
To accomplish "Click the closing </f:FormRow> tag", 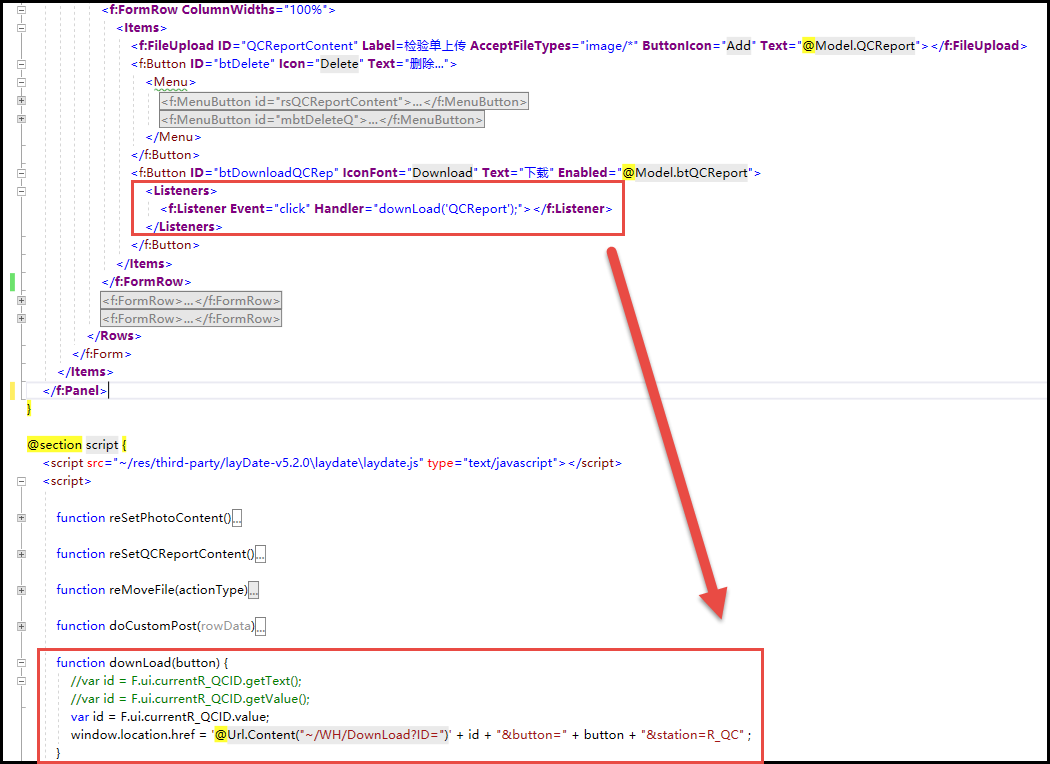I will (146, 282).
